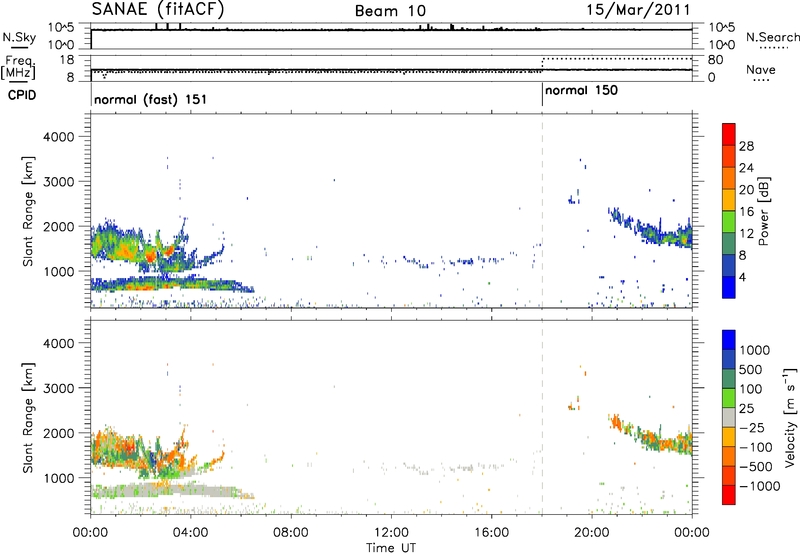Click the '4000' tick on power panel

coord(59,137)
